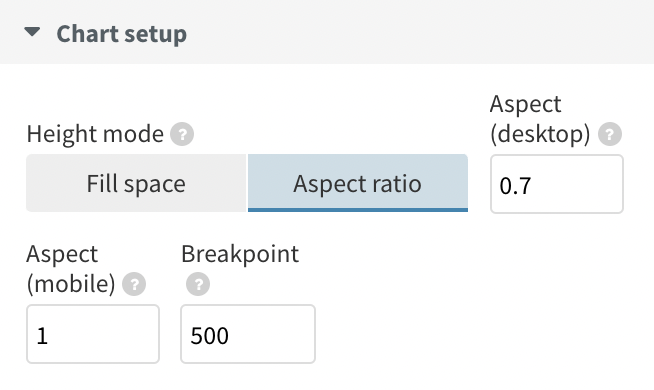Open the Height mode help tooltip icon
This screenshot has height=390, width=654.
click(x=182, y=134)
